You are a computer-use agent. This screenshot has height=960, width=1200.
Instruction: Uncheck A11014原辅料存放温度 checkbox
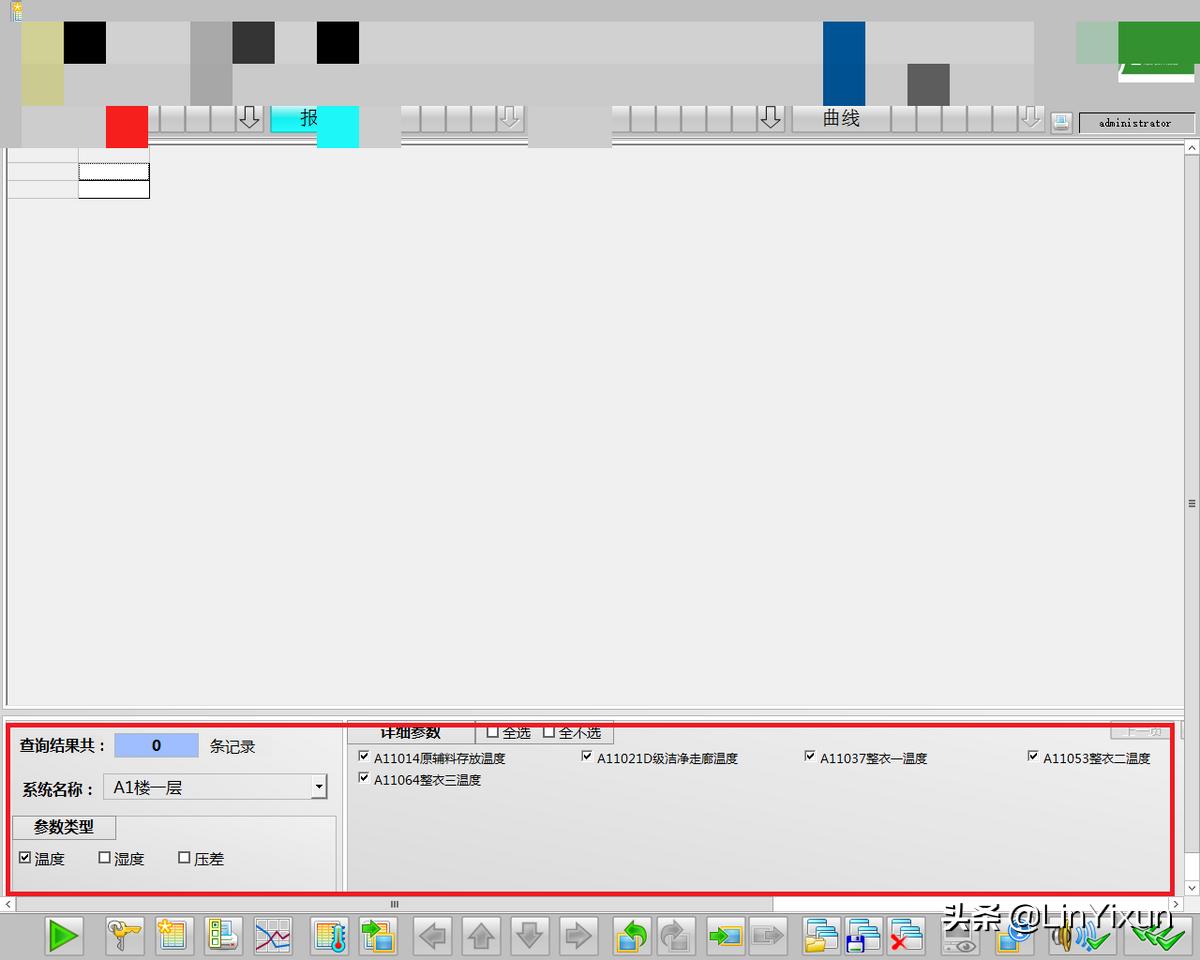[x=364, y=757]
